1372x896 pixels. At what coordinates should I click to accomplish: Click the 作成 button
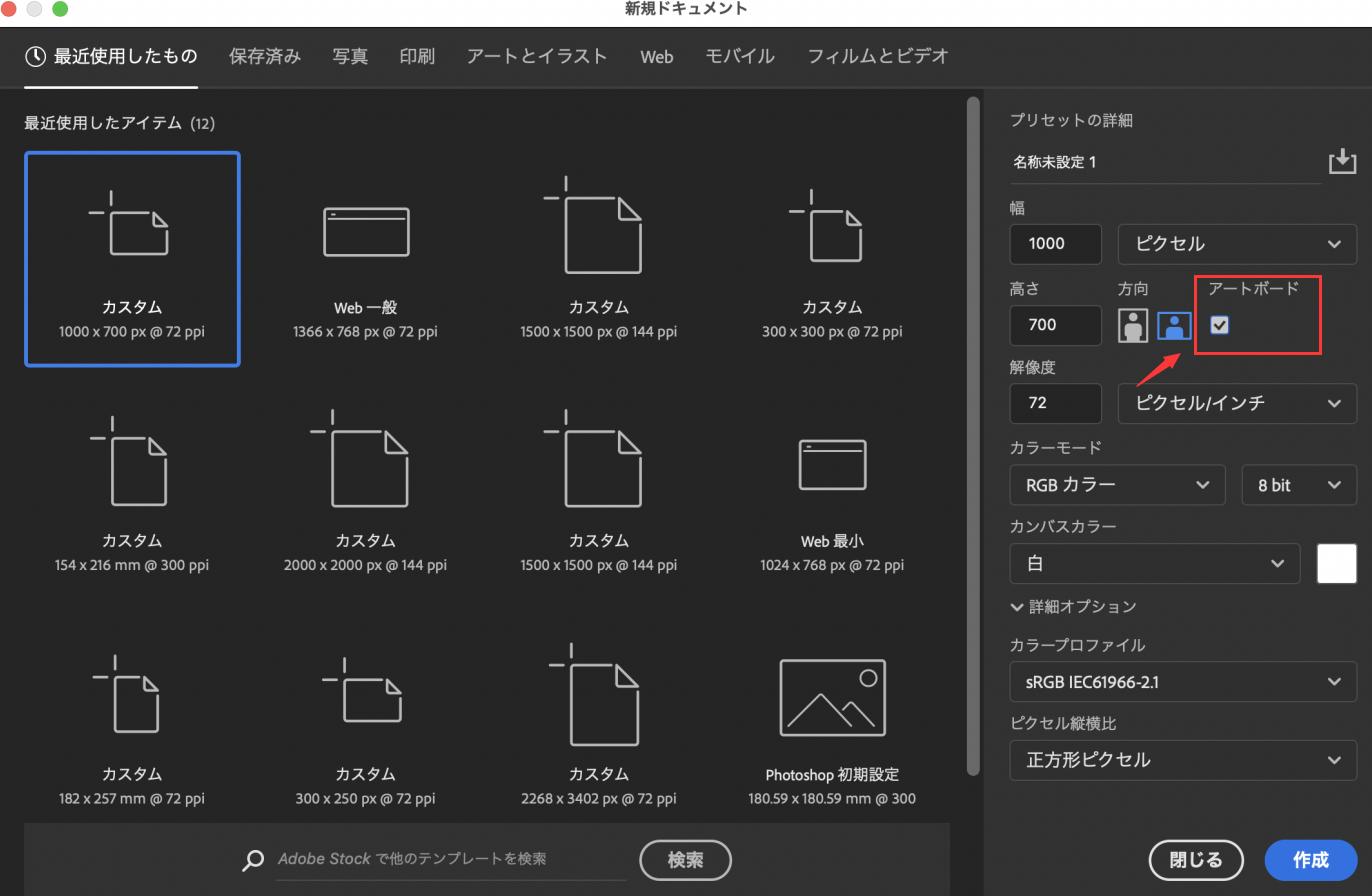point(1310,860)
